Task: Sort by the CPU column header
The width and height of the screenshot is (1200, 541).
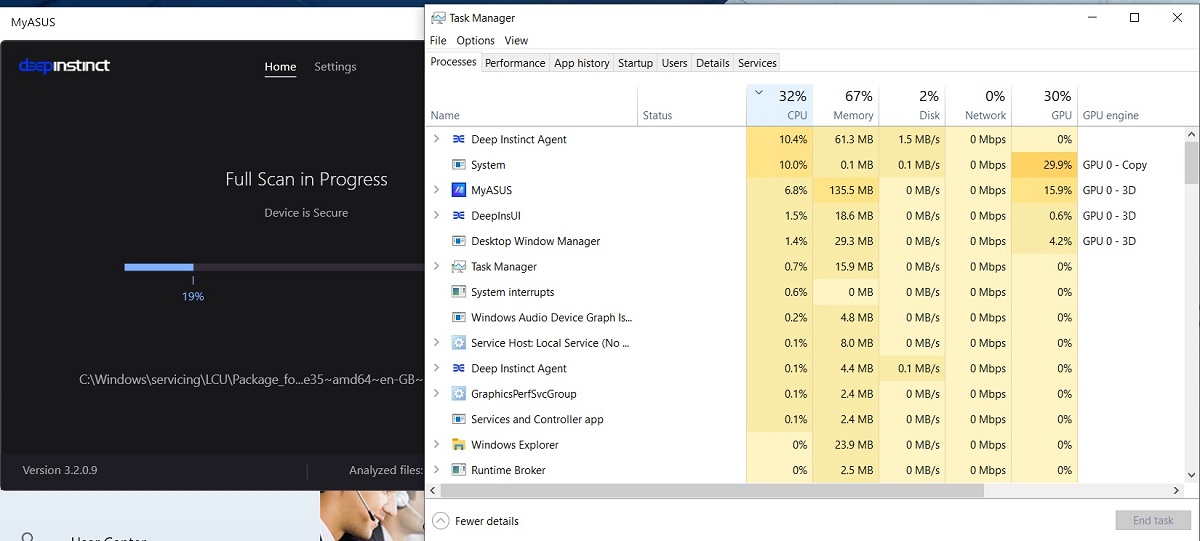Action: point(779,106)
